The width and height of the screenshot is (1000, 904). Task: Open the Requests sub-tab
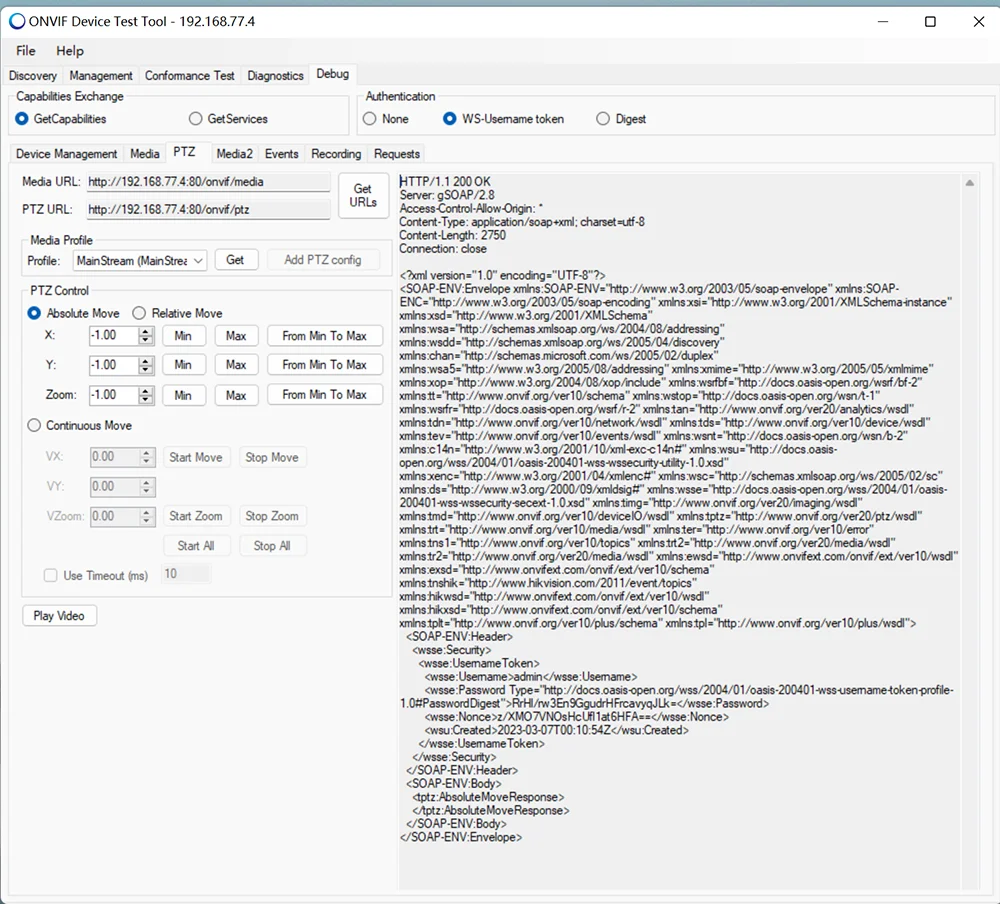click(397, 154)
